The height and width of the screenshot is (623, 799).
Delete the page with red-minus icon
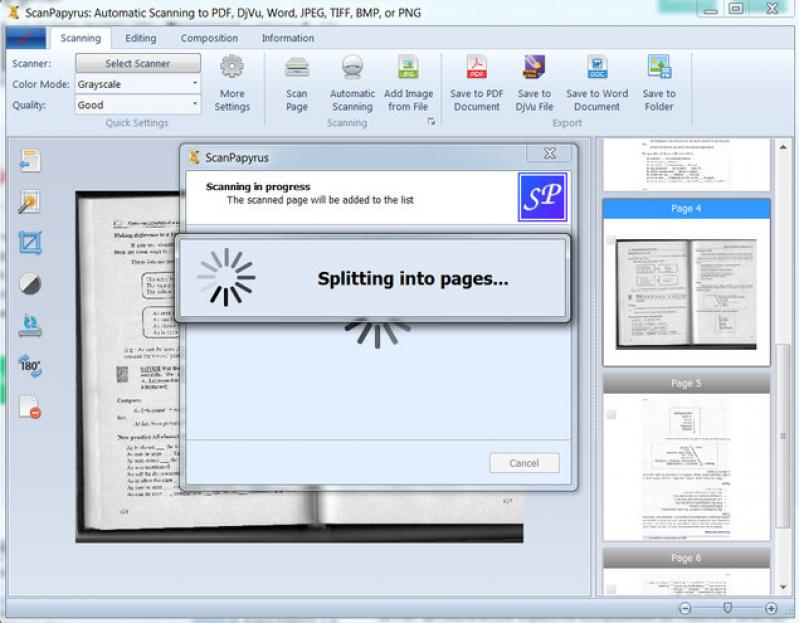pyautogui.click(x=30, y=407)
